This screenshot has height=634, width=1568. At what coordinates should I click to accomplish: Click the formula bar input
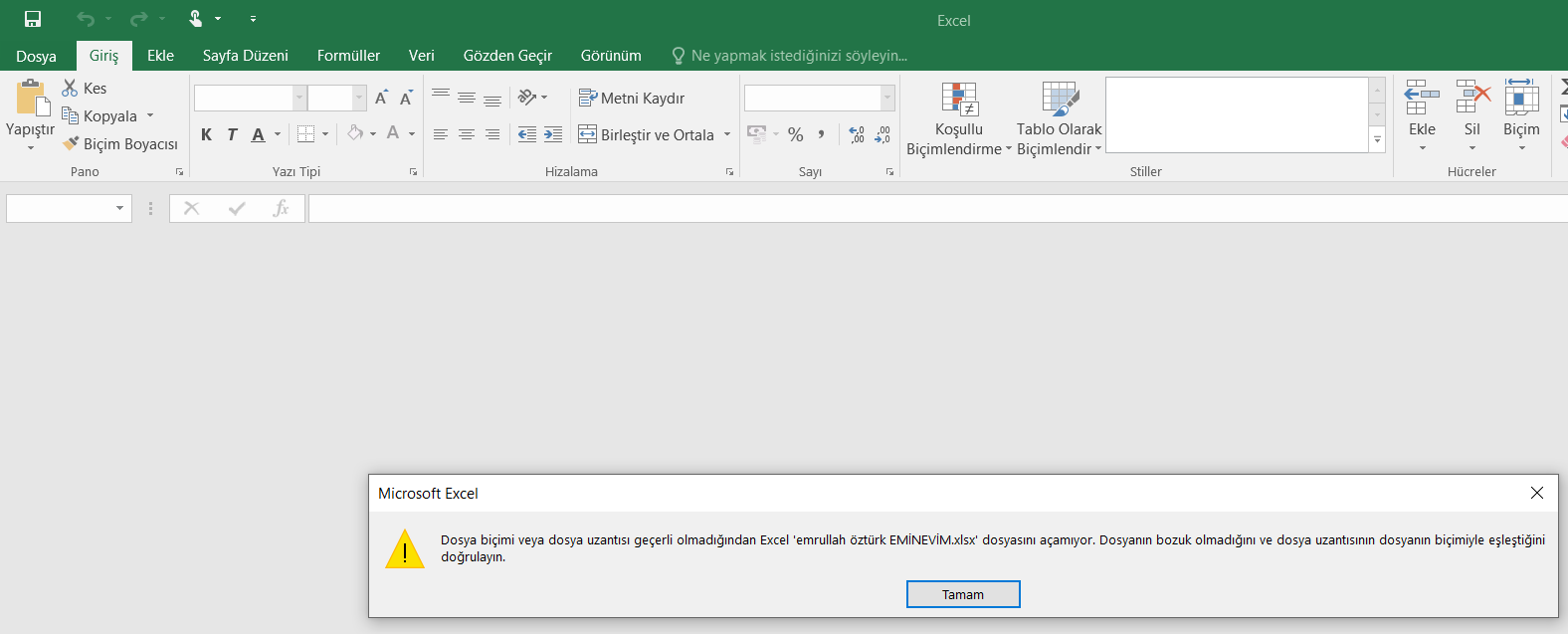(x=937, y=208)
